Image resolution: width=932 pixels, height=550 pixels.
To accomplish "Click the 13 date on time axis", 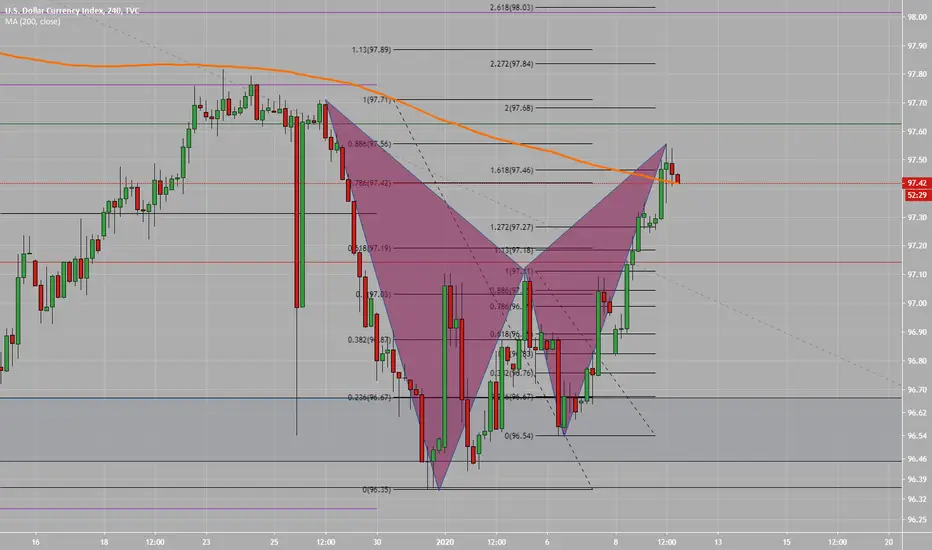I will pyautogui.click(x=718, y=542).
